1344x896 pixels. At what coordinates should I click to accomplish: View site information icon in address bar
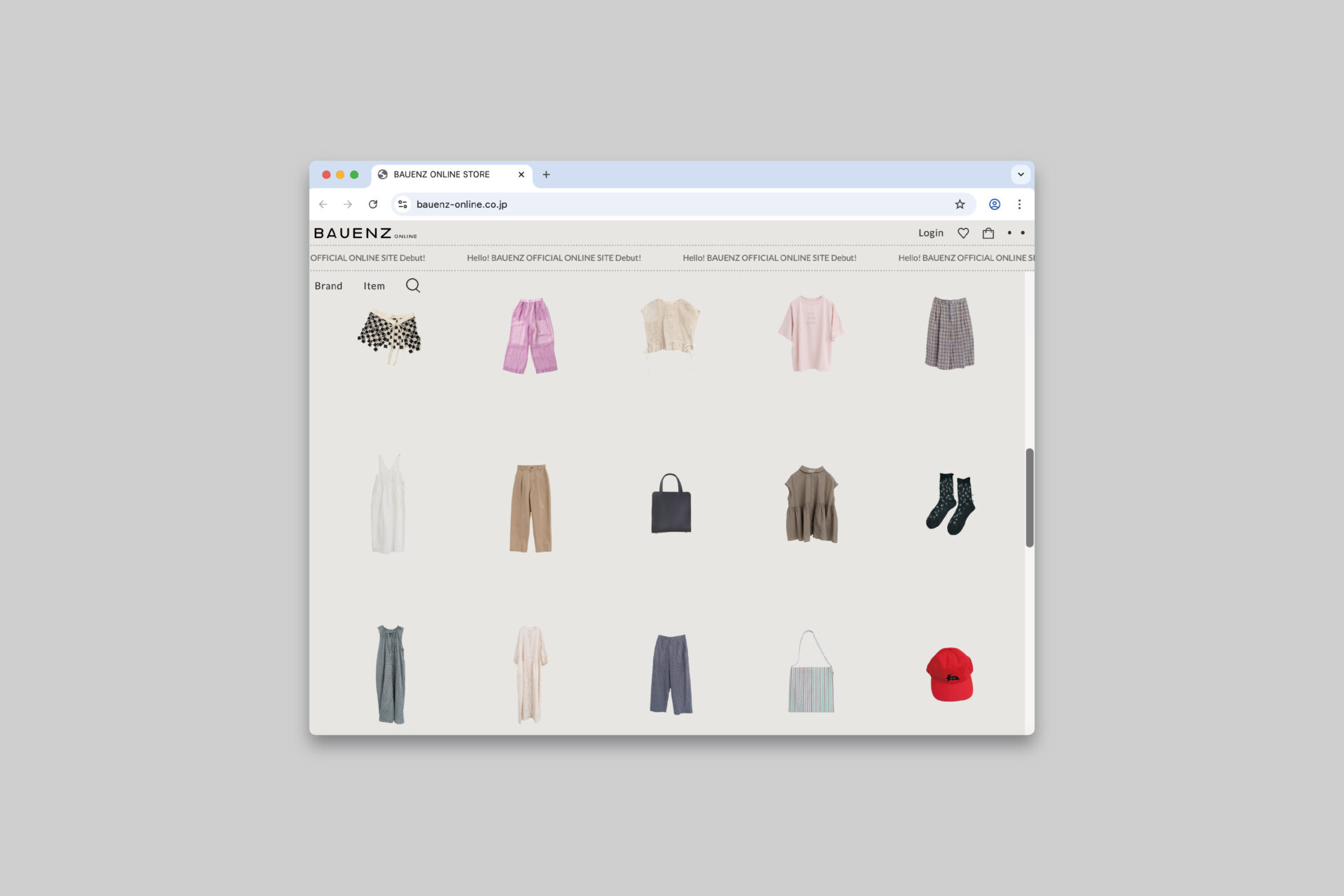402,204
